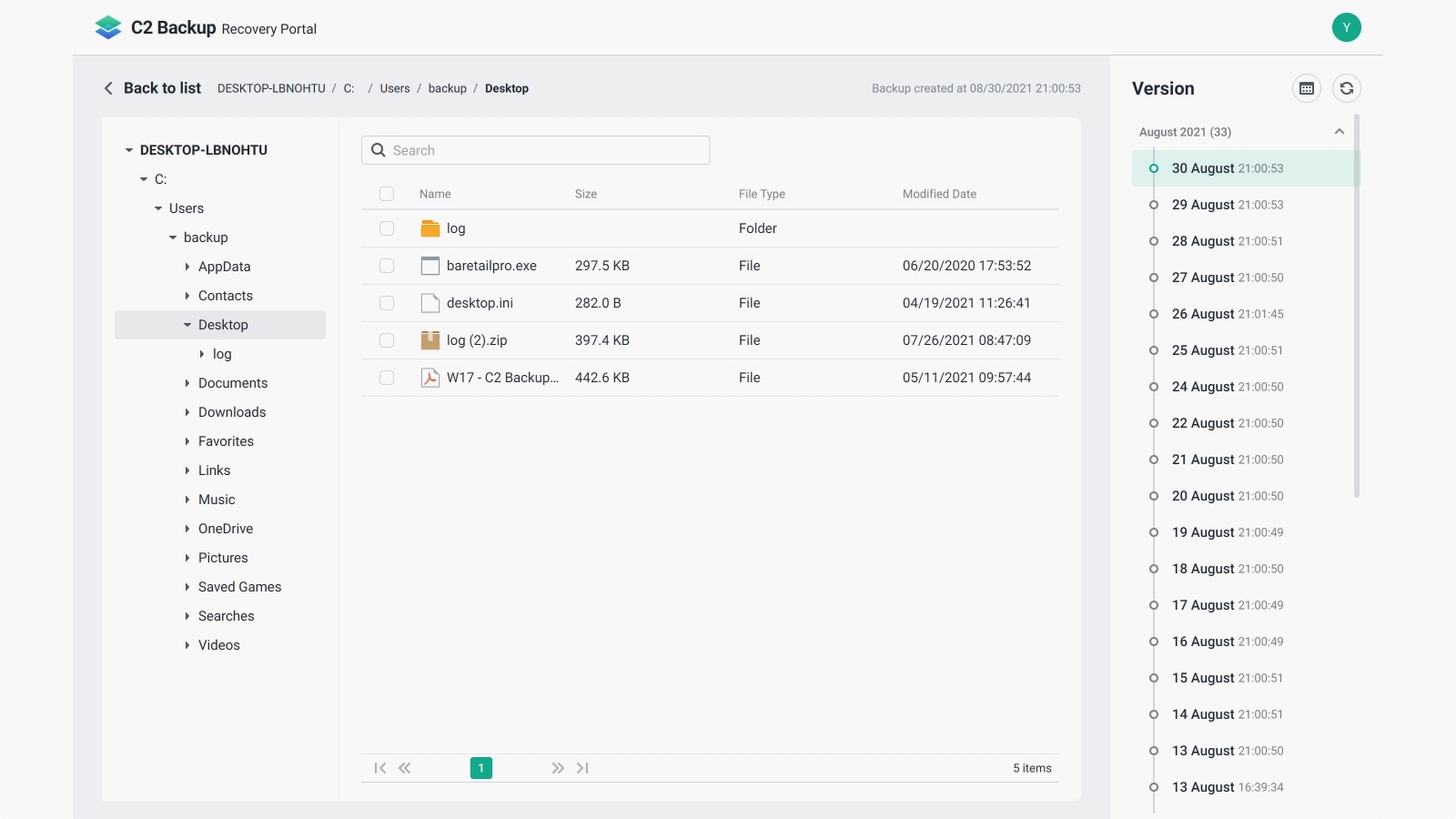The image size is (1456, 819).
Task: Select the 26 August 21:01:45 version
Action: [1227, 314]
